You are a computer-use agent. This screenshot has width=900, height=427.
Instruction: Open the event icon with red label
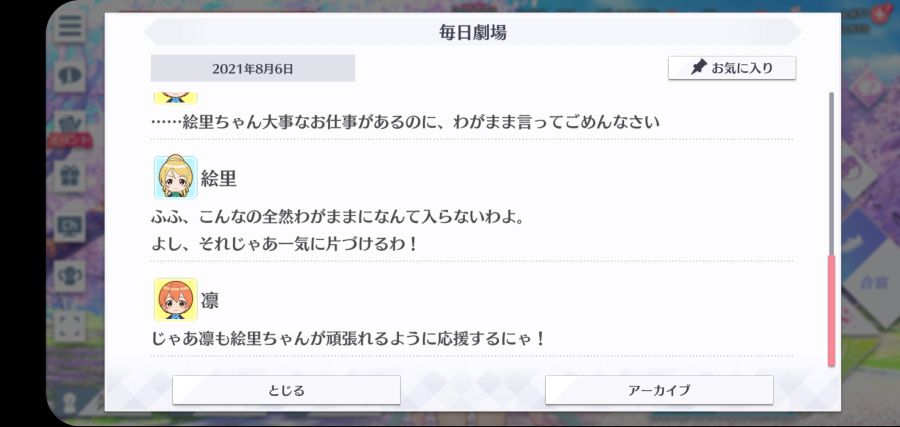click(70, 129)
